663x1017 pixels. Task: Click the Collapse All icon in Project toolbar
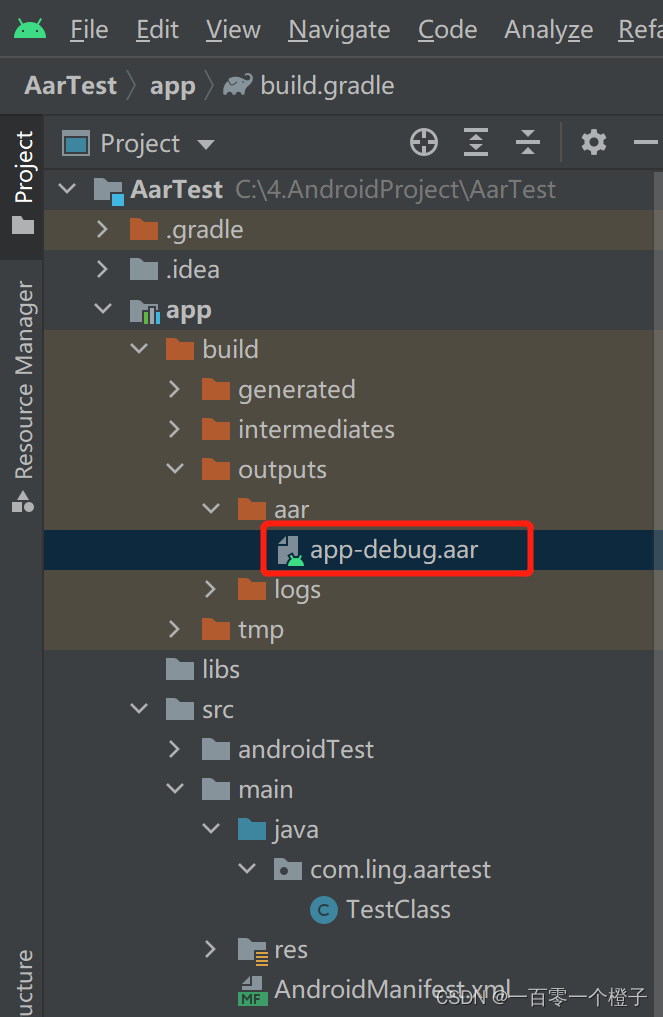(527, 143)
